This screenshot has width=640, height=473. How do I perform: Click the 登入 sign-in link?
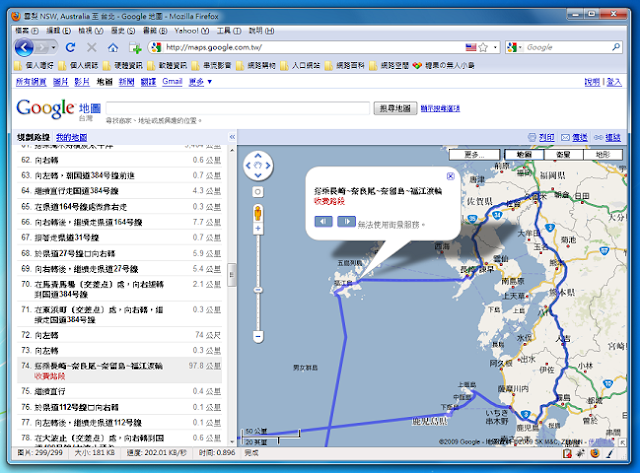click(614, 82)
